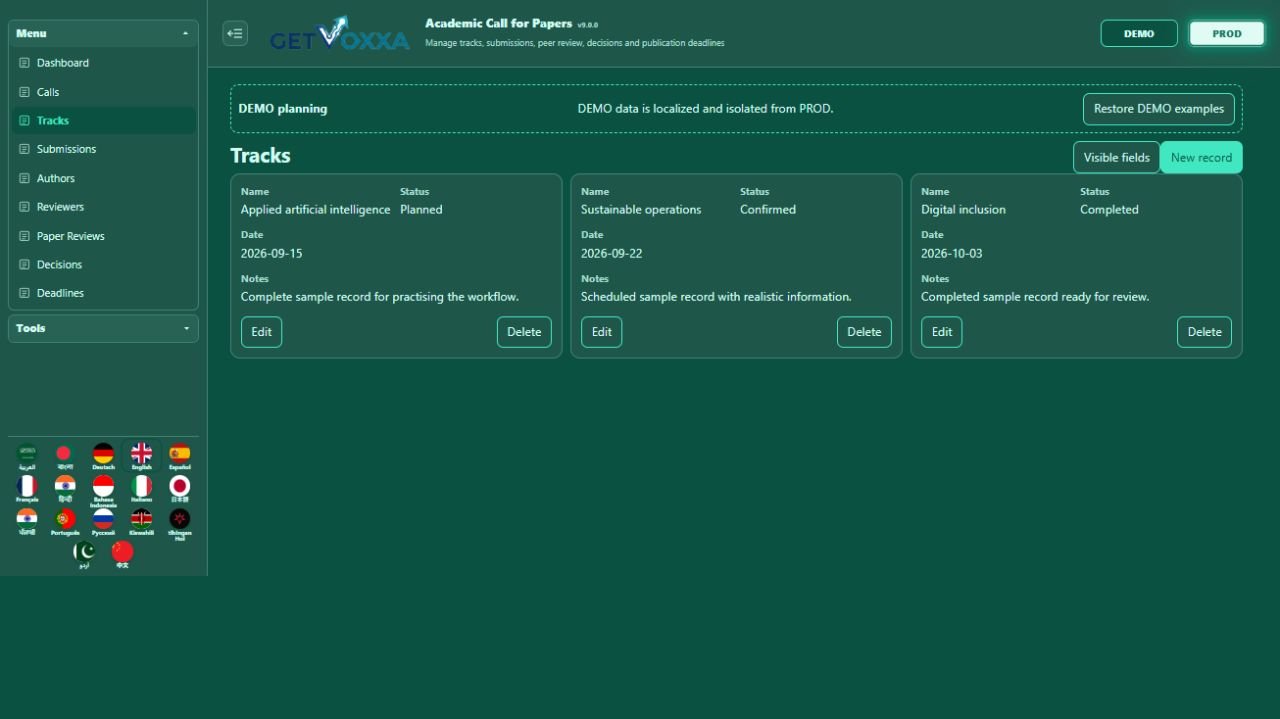Screen dimensions: 1280x719
Task: Click note 'Complete sample record for practising the workflow.'
Action: pos(380,297)
